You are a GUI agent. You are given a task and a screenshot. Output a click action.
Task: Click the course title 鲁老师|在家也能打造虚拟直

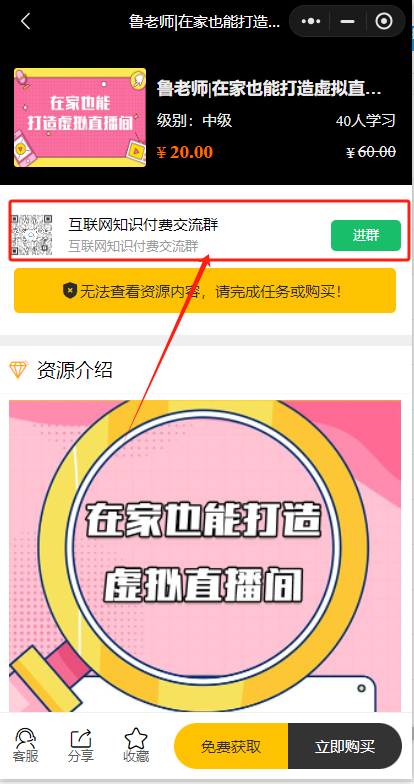point(270,89)
